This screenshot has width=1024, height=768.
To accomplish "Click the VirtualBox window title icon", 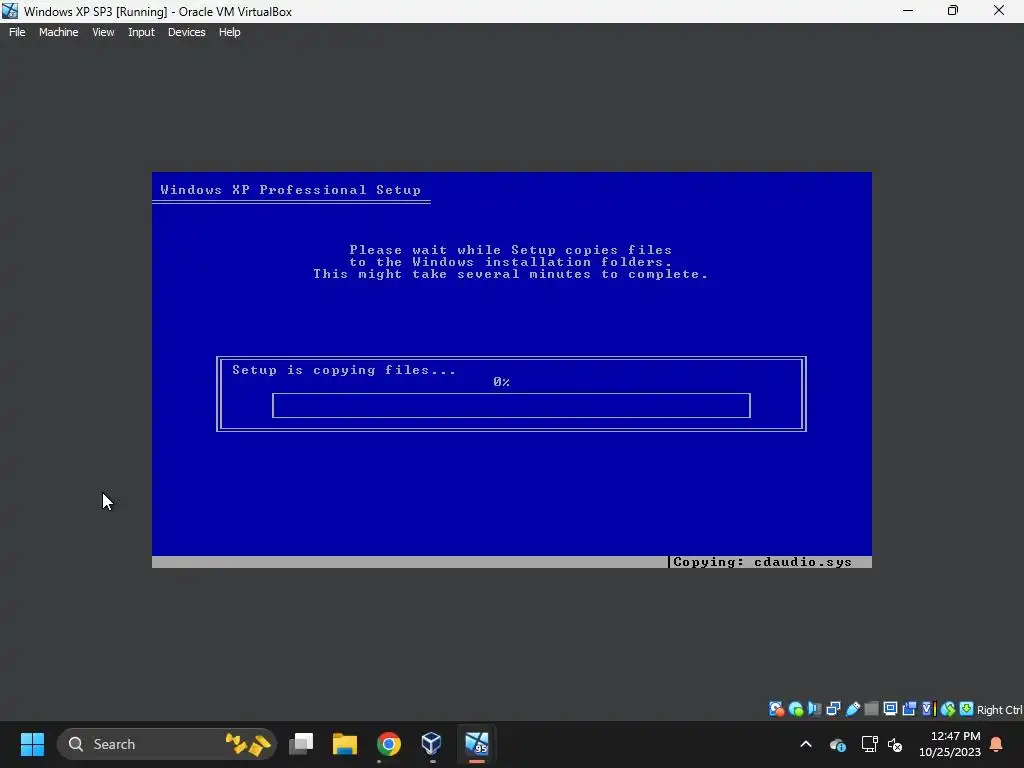I will pyautogui.click(x=10, y=11).
